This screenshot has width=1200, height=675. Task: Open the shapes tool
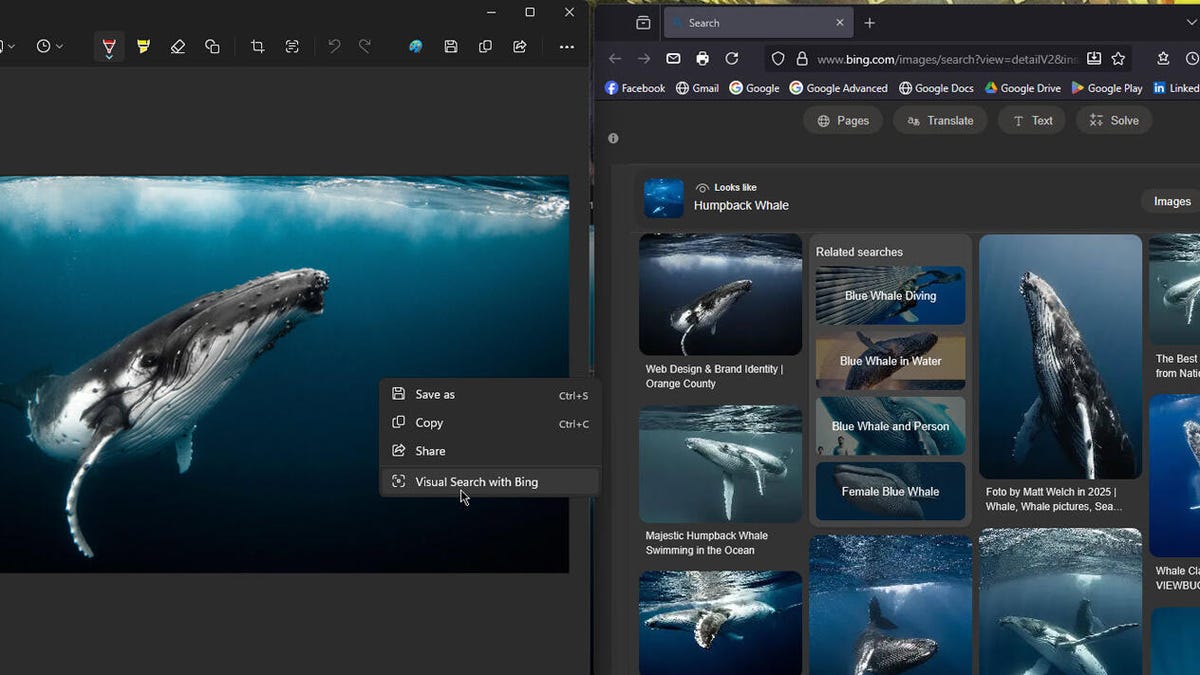pos(212,47)
